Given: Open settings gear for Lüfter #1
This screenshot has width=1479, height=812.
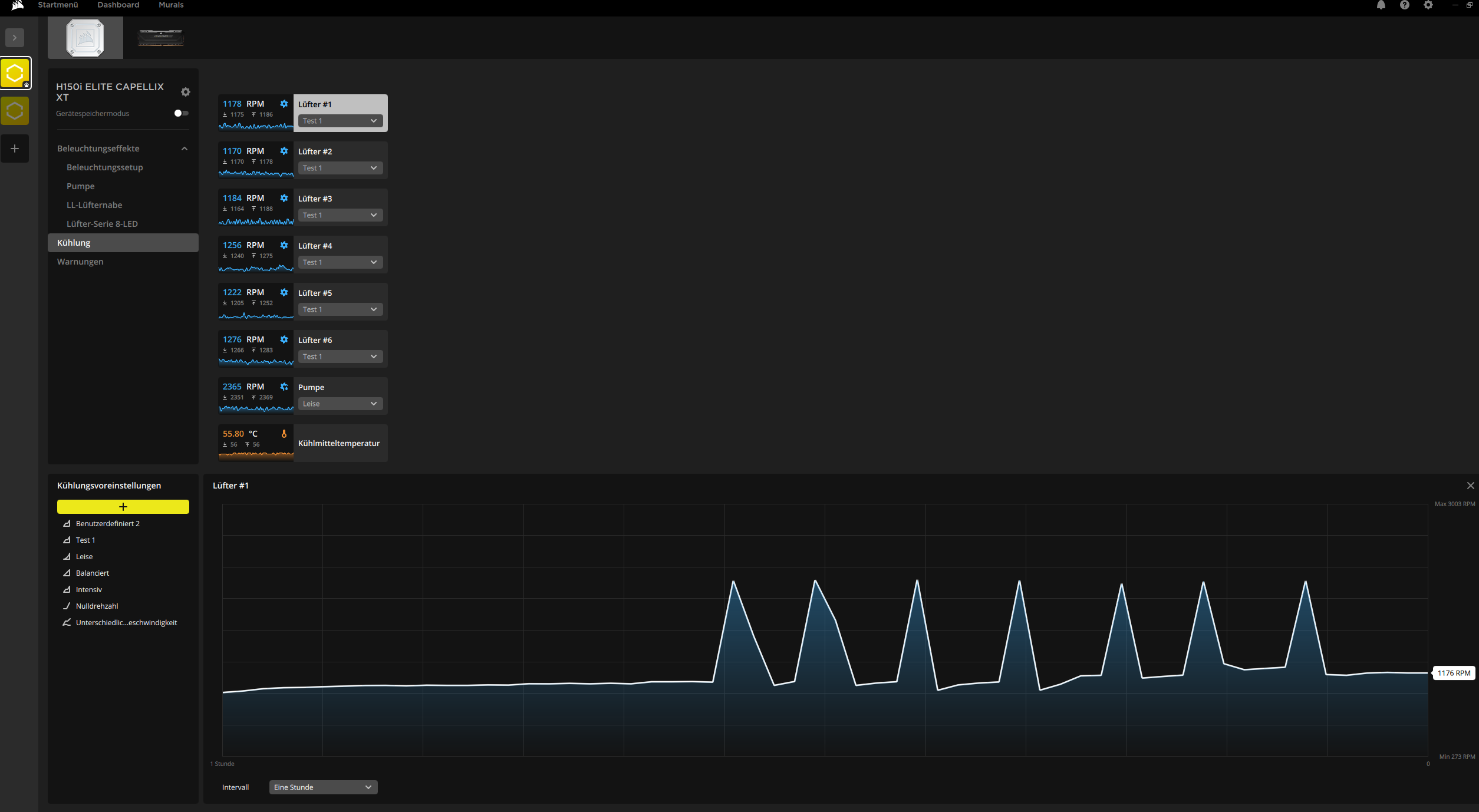Looking at the screenshot, I should coord(284,104).
